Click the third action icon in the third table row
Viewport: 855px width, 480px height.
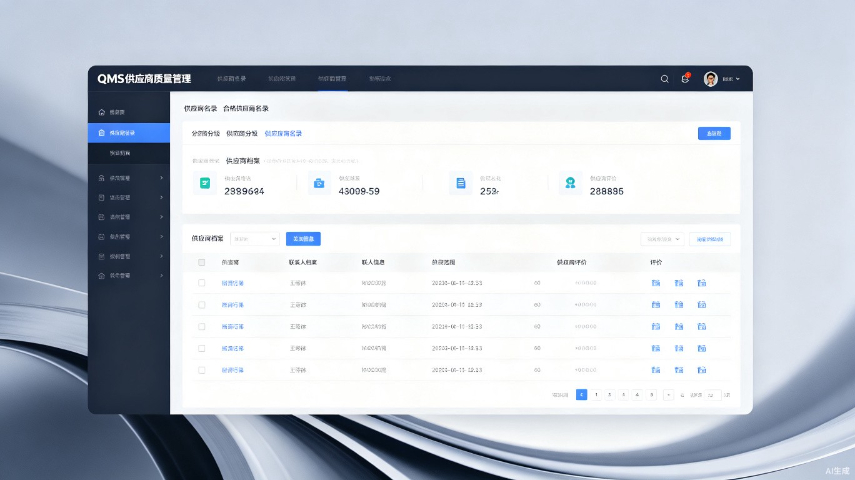(702, 326)
